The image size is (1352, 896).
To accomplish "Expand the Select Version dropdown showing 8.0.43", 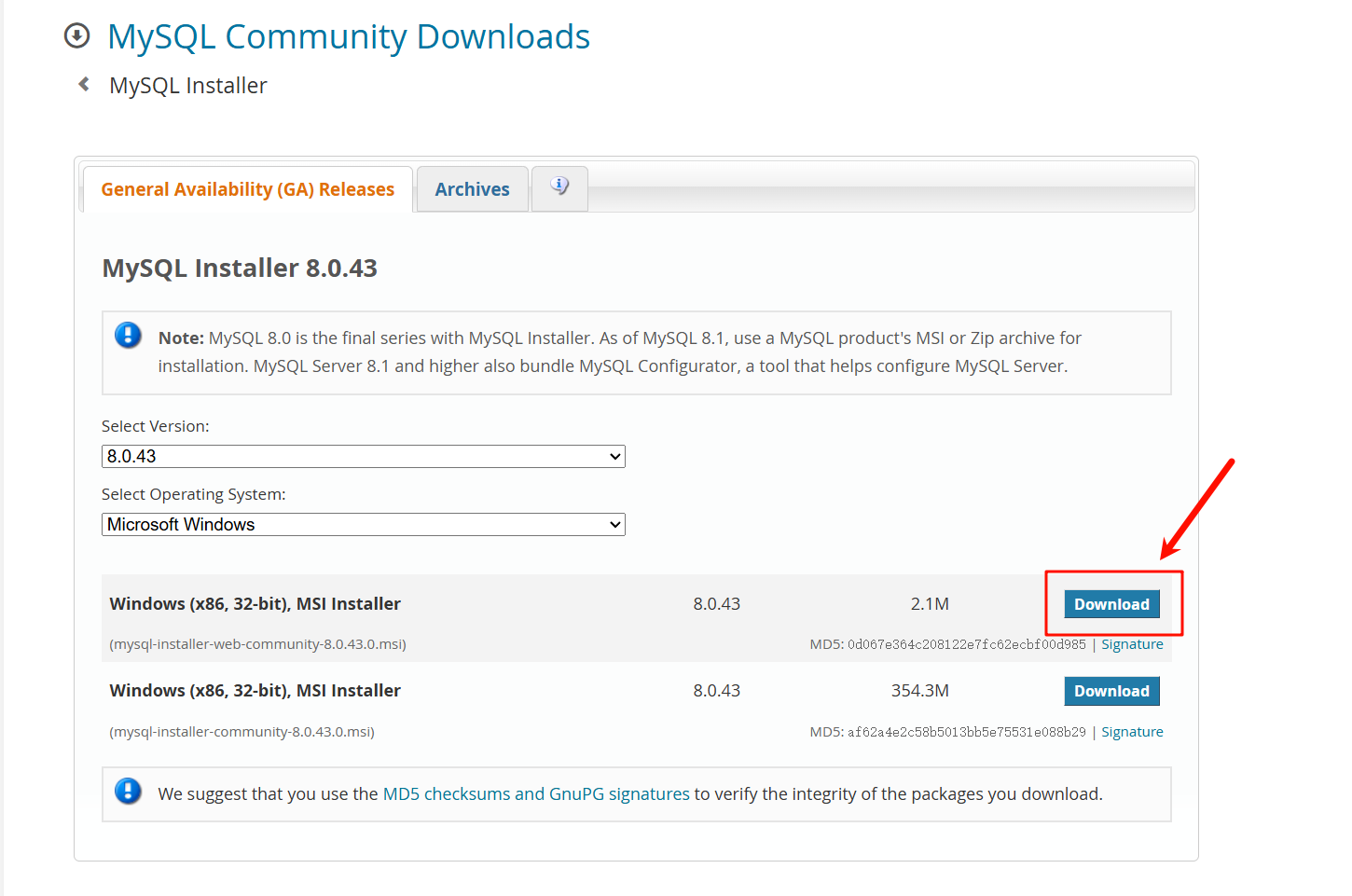I will point(363,457).
